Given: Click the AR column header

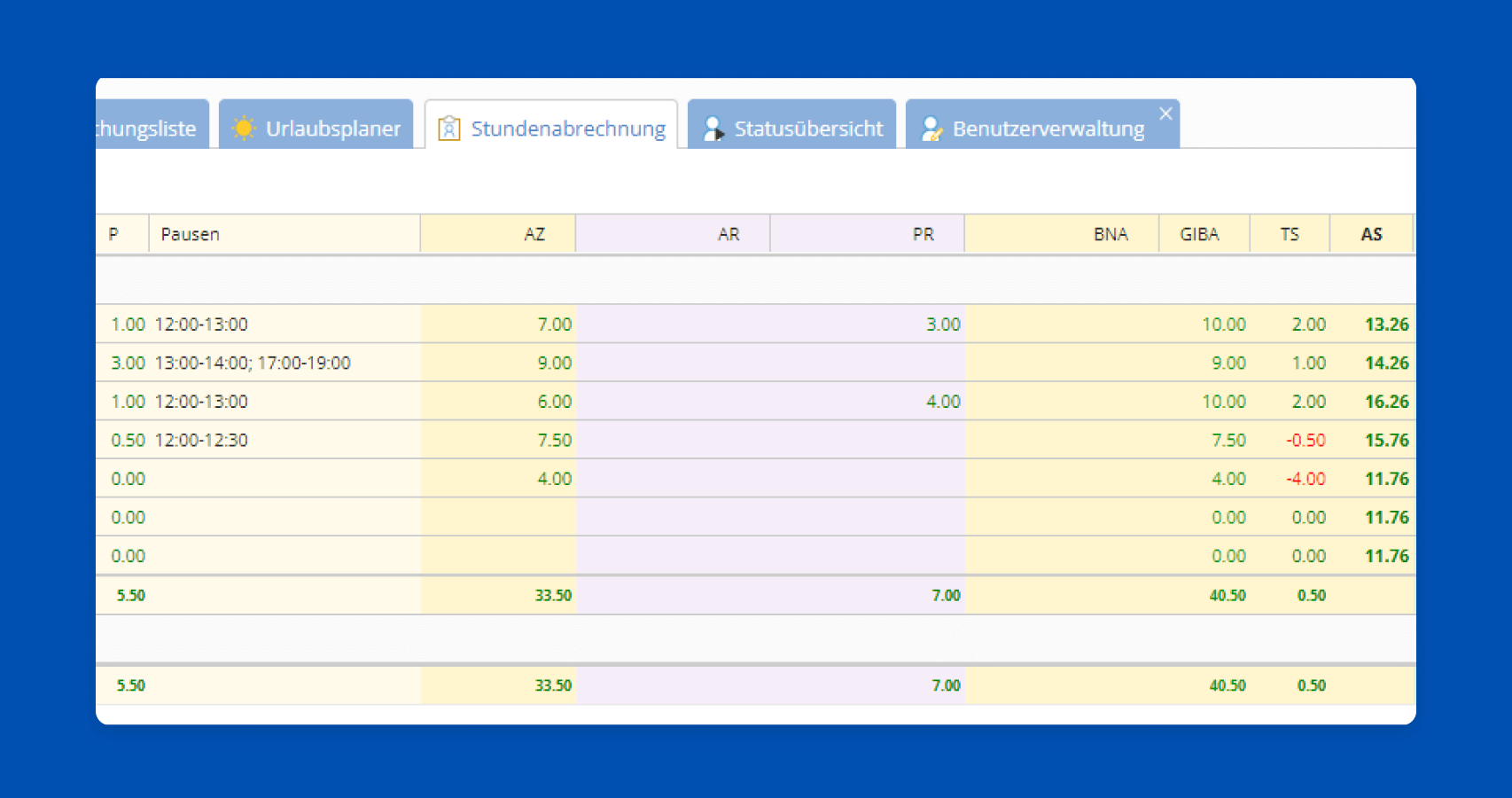Looking at the screenshot, I should point(728,234).
